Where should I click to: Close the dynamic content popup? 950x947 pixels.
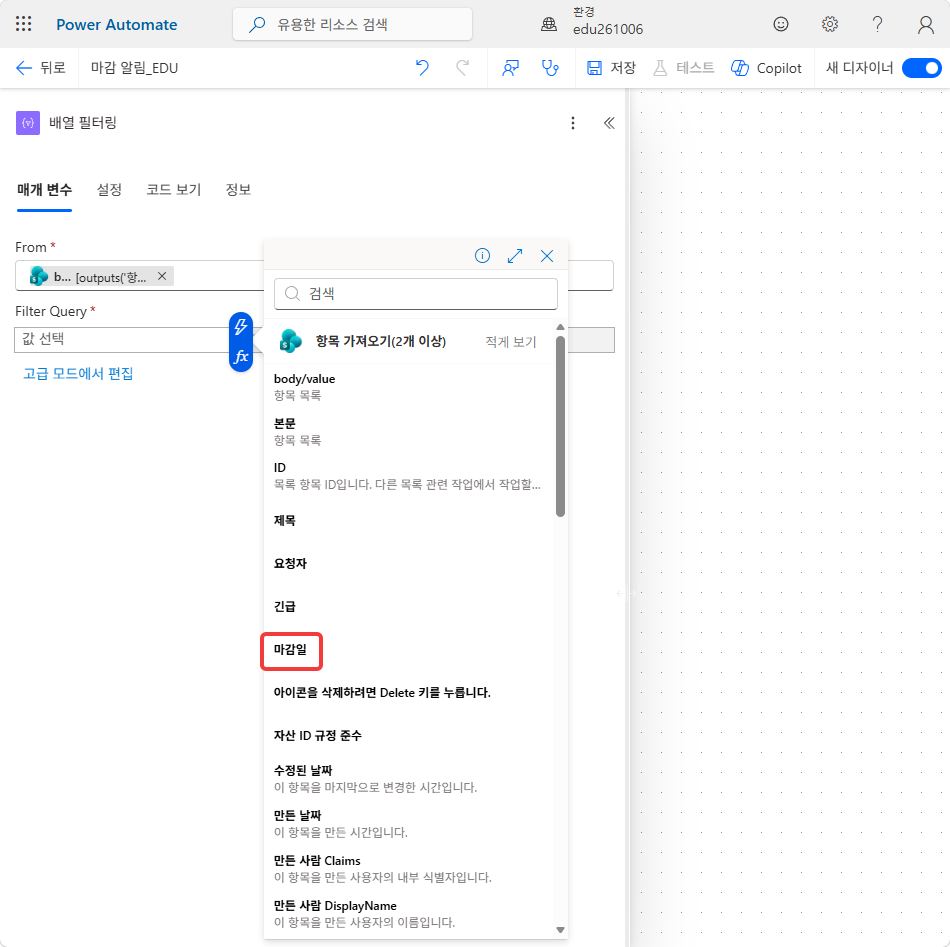point(547,256)
